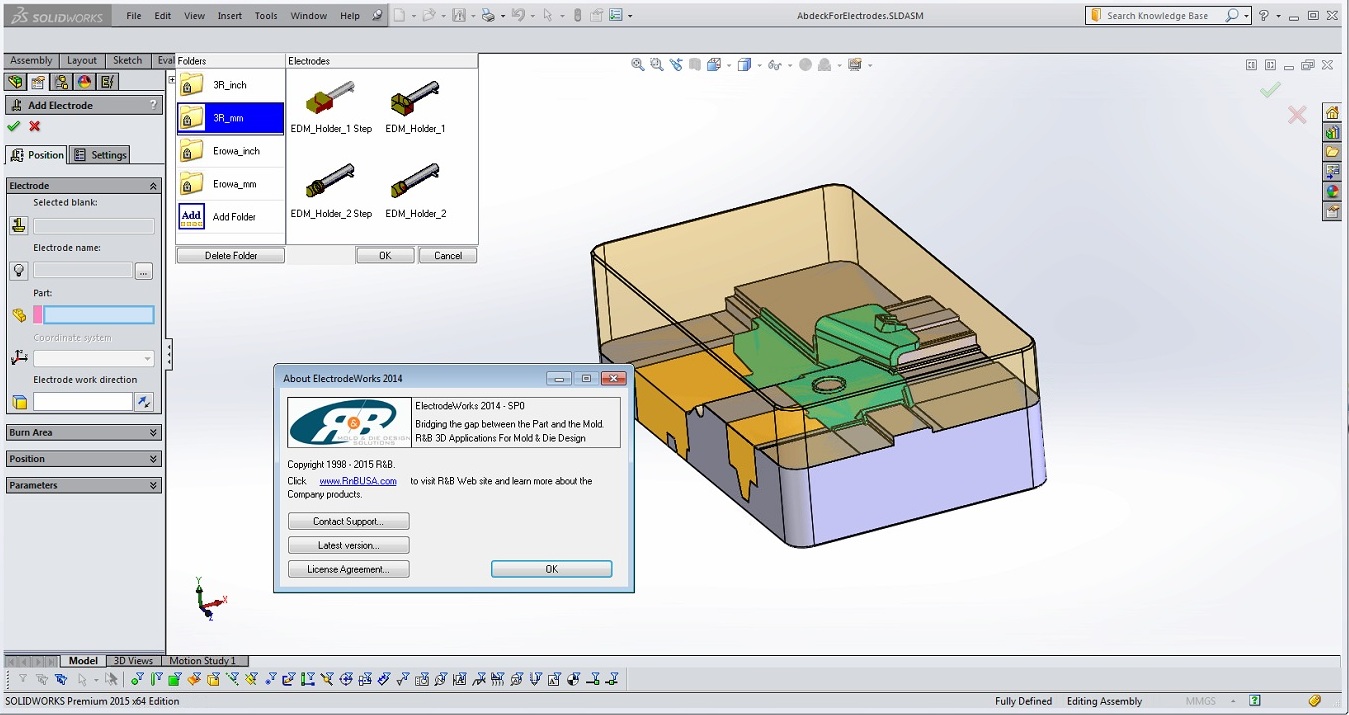
Task: Click the Electrode name lightbulb icon
Action: coord(18,271)
